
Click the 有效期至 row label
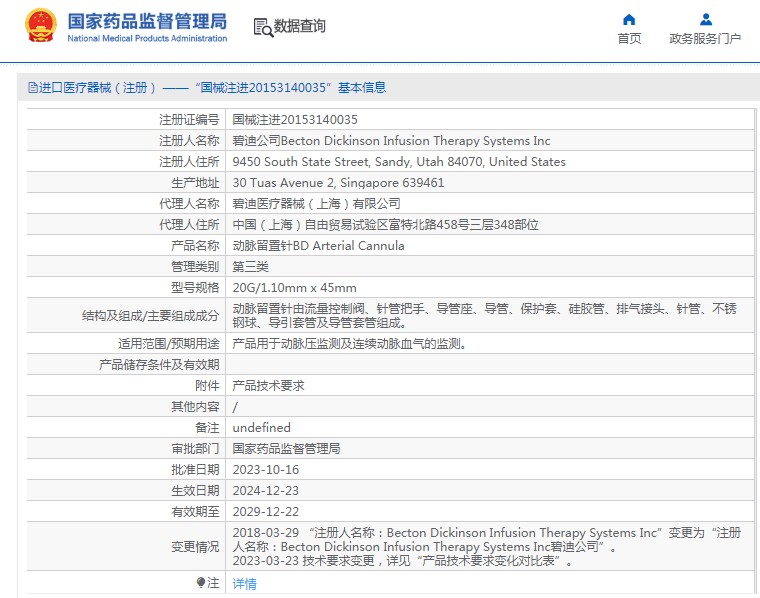[195, 512]
